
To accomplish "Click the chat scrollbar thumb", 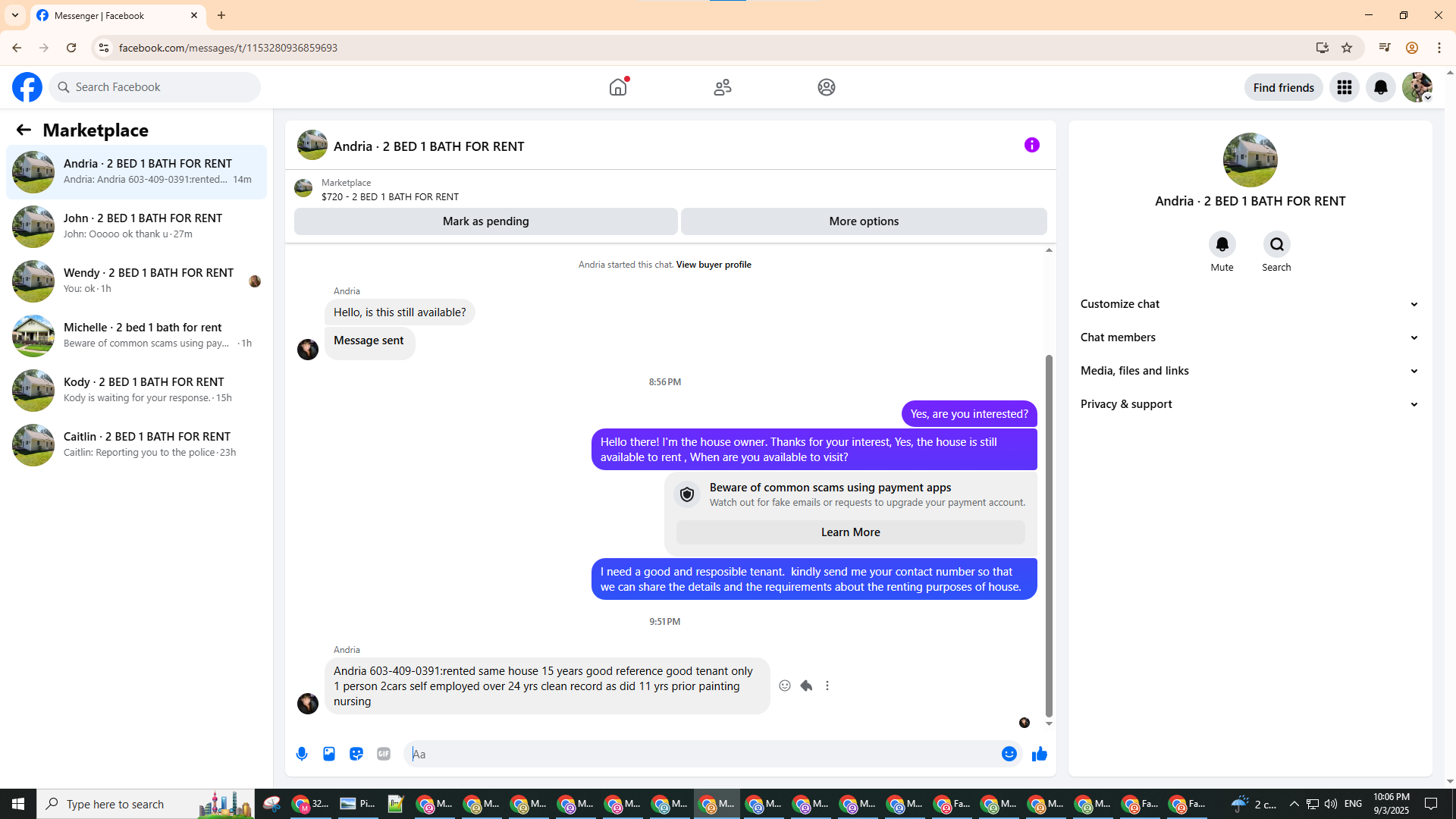I will 1049,535.
